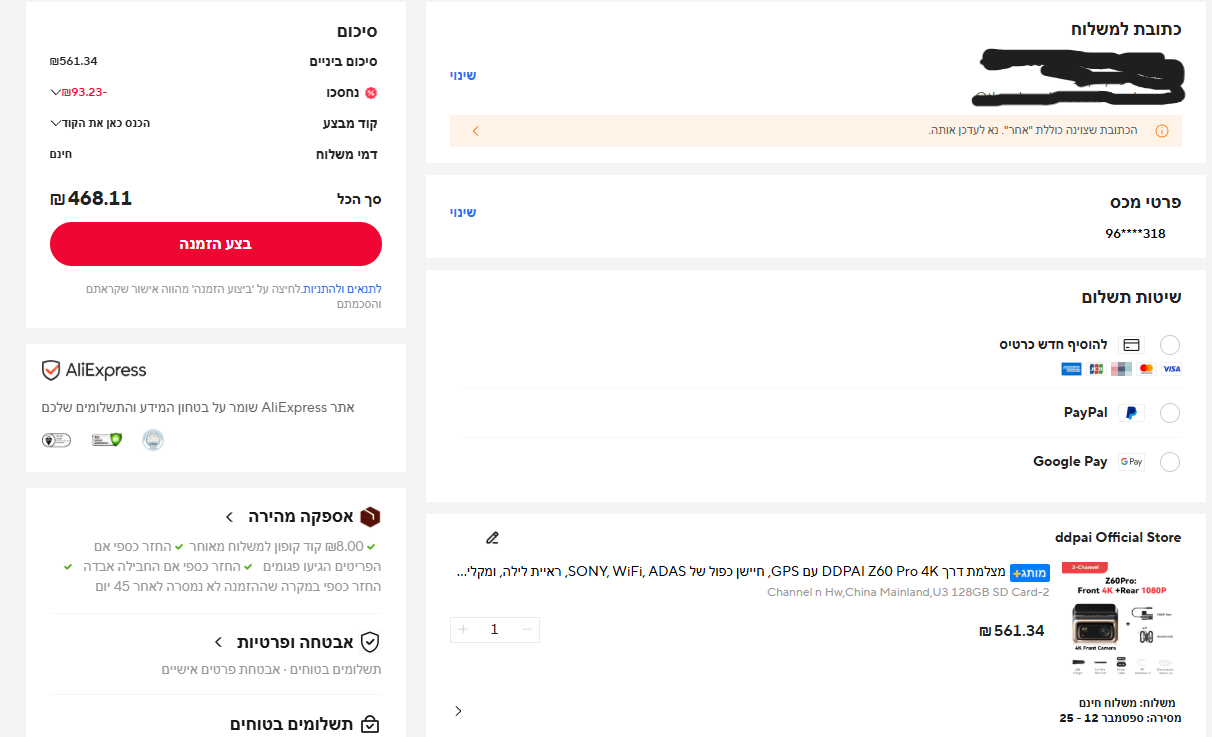Screen dimensions: 1212x737
Task: Click the brown package fast delivery icon
Action: (370, 517)
